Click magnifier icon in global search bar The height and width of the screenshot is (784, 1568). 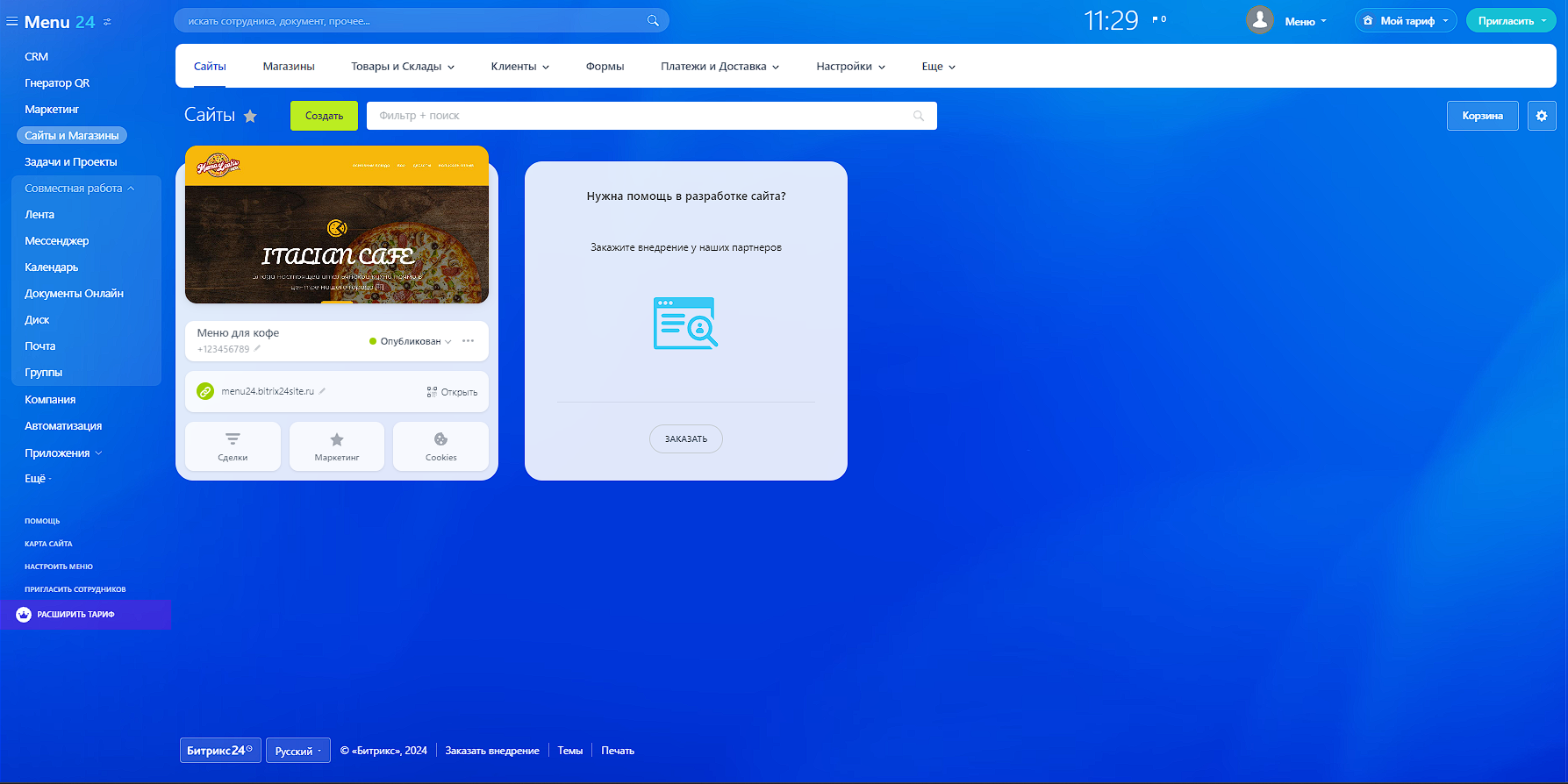[x=653, y=20]
